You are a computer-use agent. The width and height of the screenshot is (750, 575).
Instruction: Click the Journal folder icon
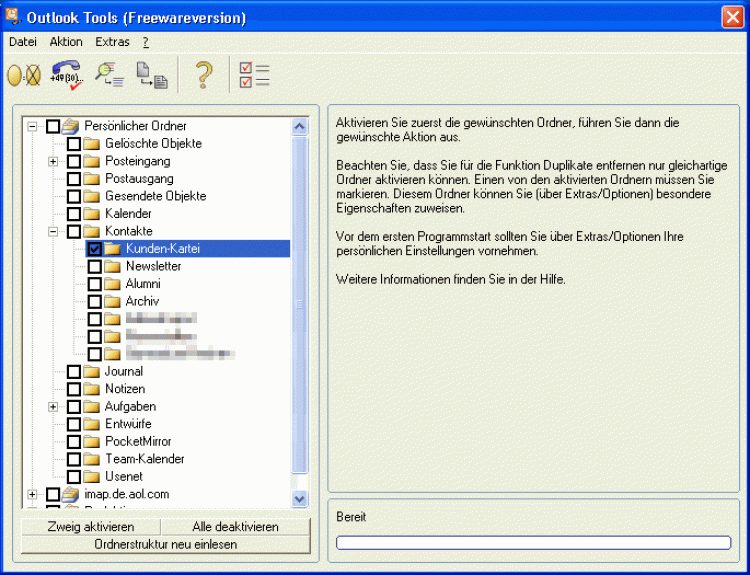(91, 372)
